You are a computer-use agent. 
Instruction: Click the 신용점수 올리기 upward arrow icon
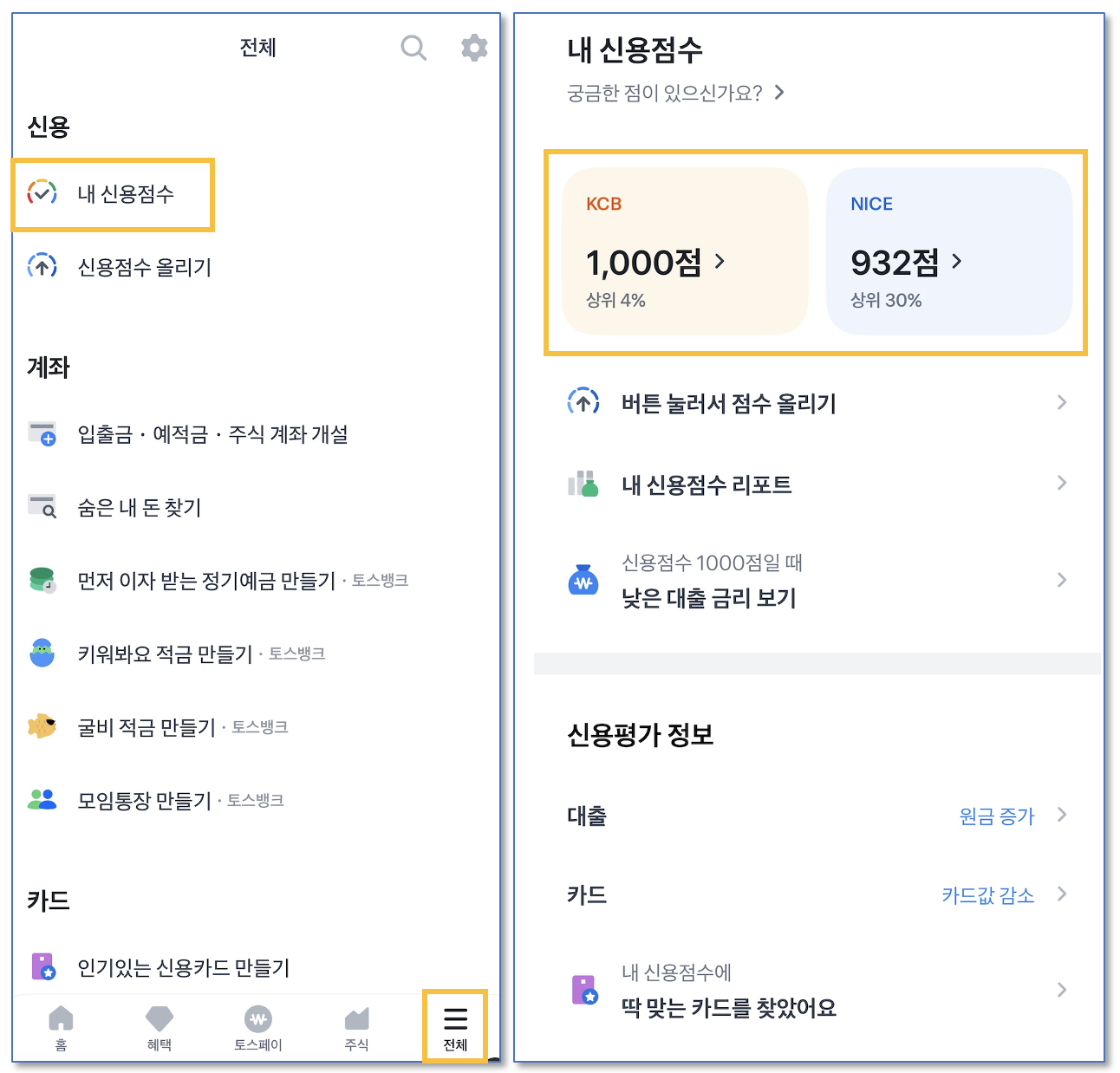tap(42, 266)
